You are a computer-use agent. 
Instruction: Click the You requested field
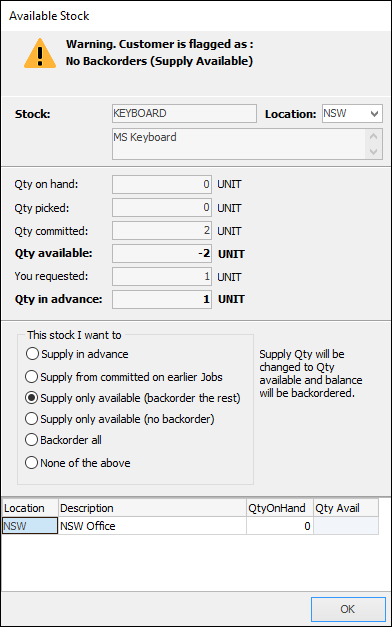pos(162,277)
